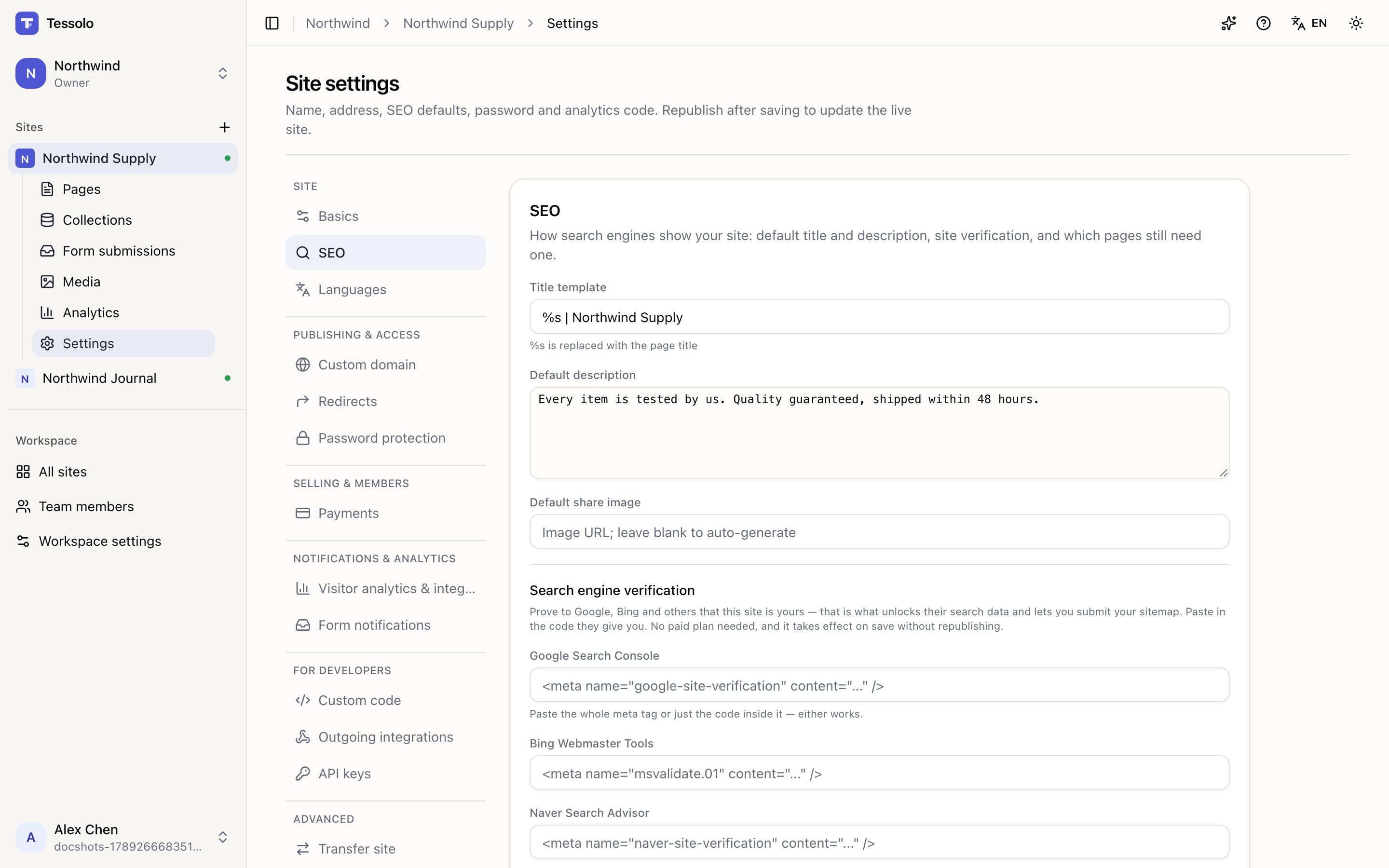Open Team members

click(x=123, y=506)
